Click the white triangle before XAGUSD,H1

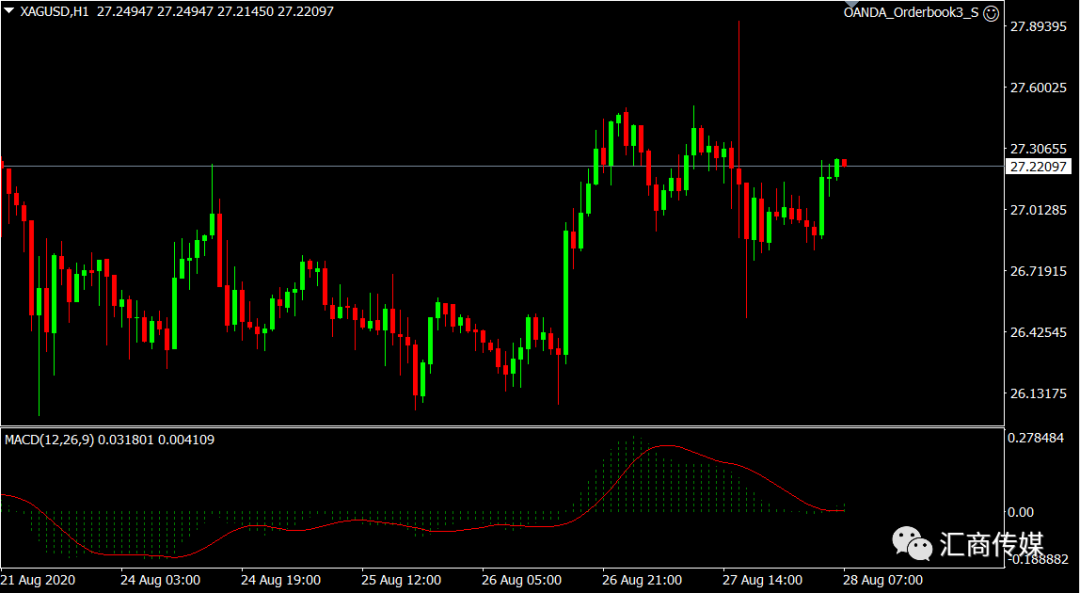tap(10, 11)
